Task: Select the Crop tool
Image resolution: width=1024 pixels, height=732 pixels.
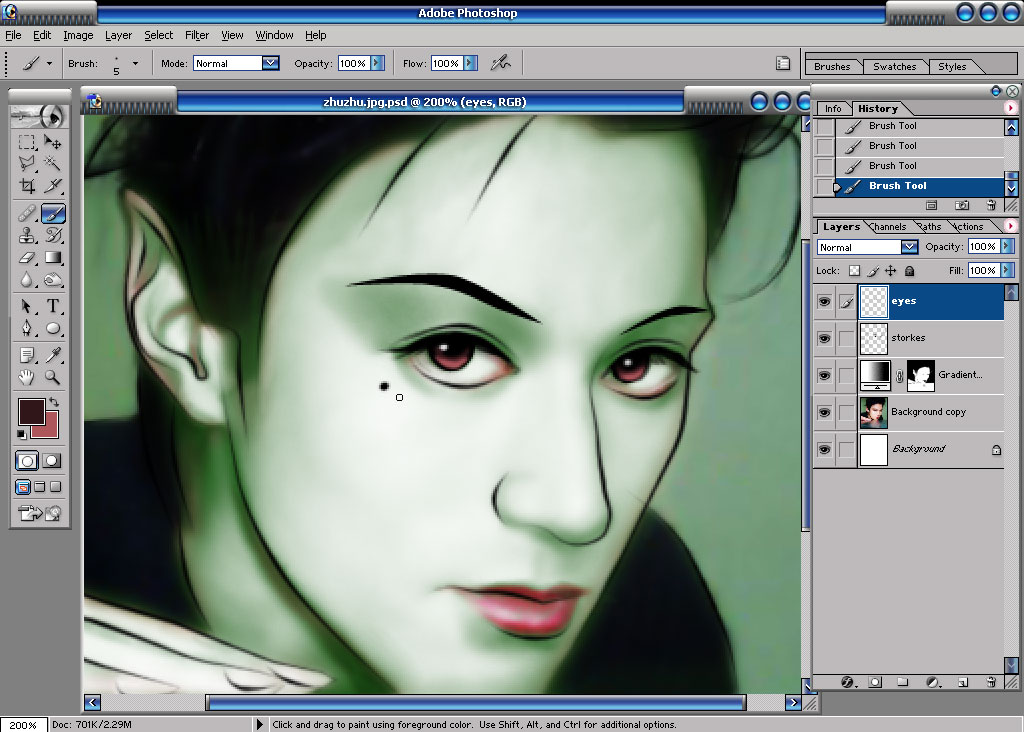Action: point(27,186)
